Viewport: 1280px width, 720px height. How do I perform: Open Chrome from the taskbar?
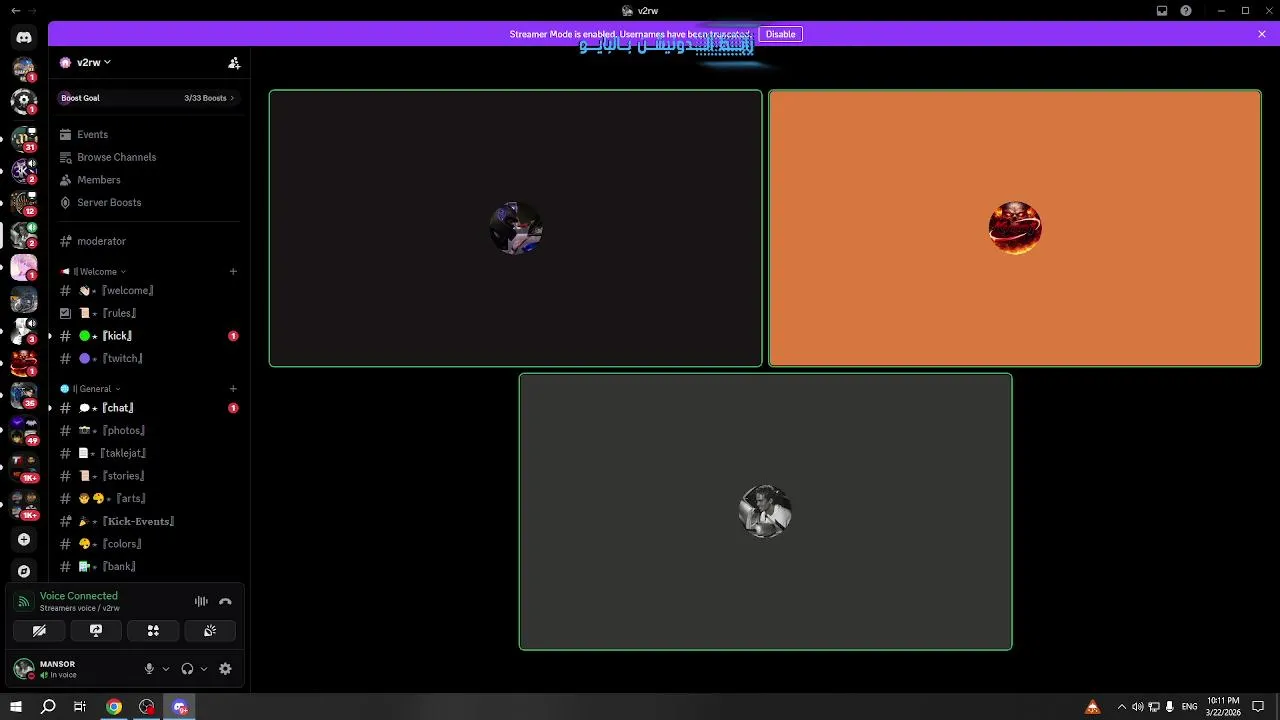(x=114, y=707)
